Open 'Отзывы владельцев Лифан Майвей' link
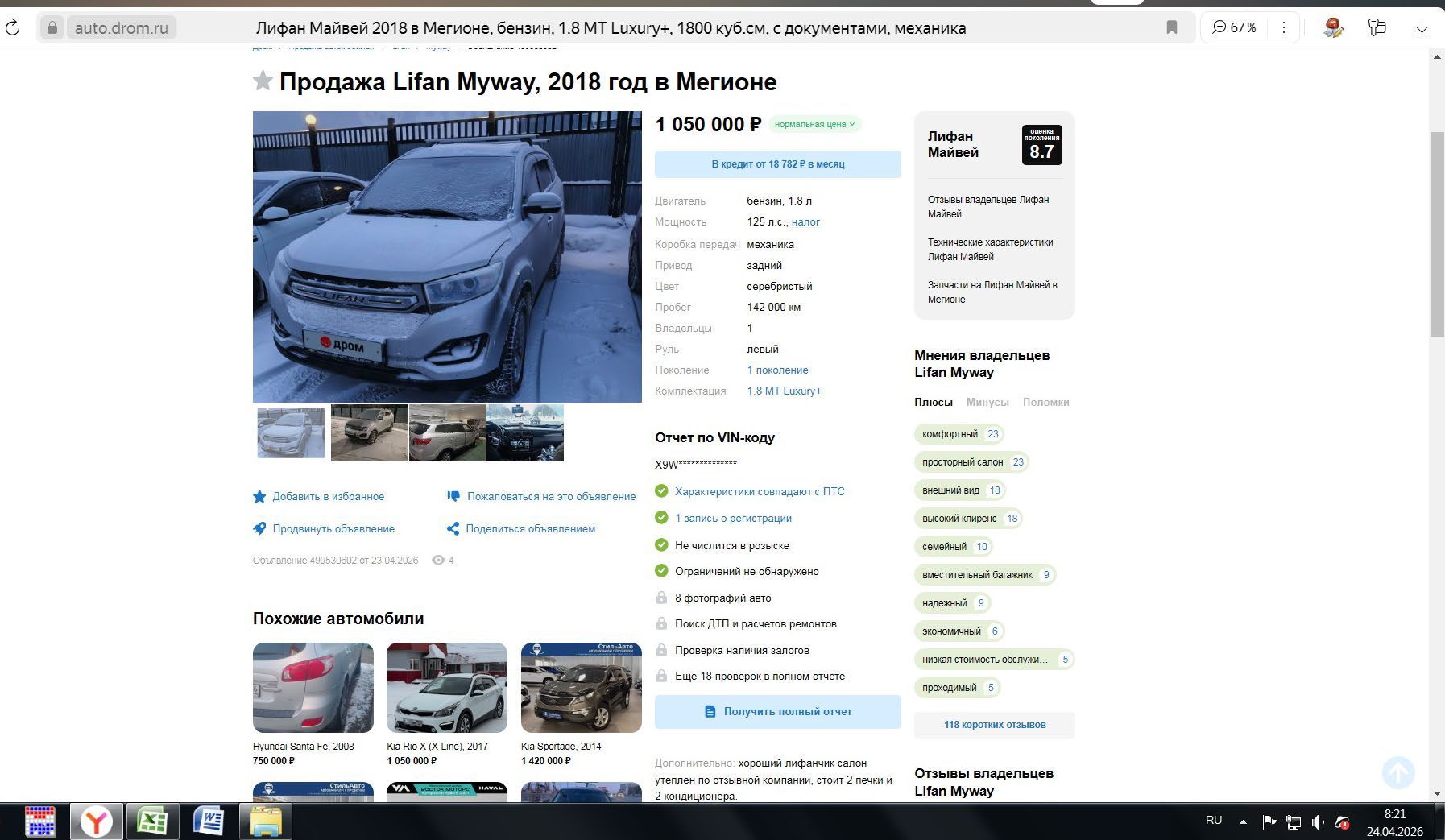1445x840 pixels. (988, 207)
